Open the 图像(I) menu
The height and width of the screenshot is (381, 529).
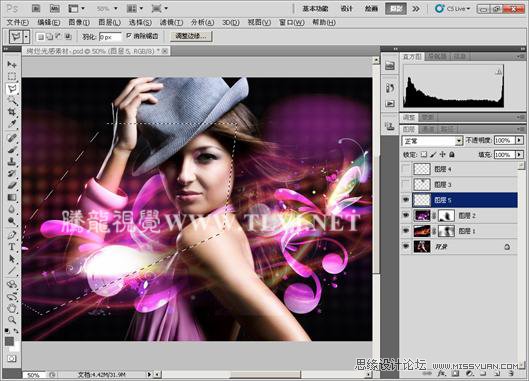79,23
